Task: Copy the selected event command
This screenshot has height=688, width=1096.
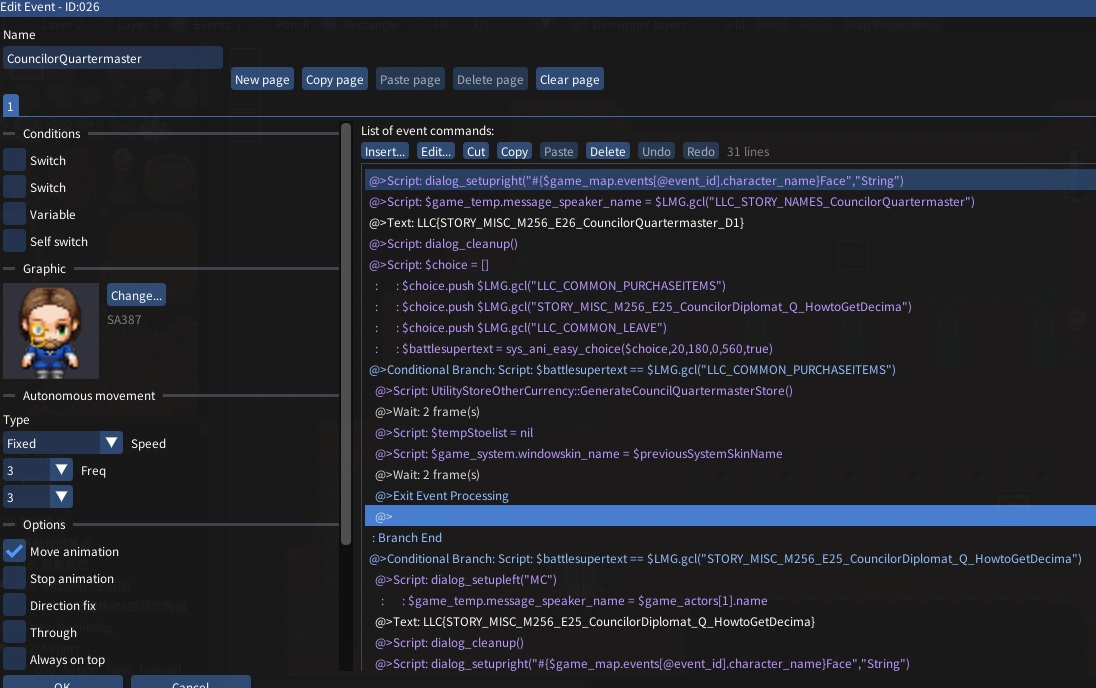Action: (514, 151)
